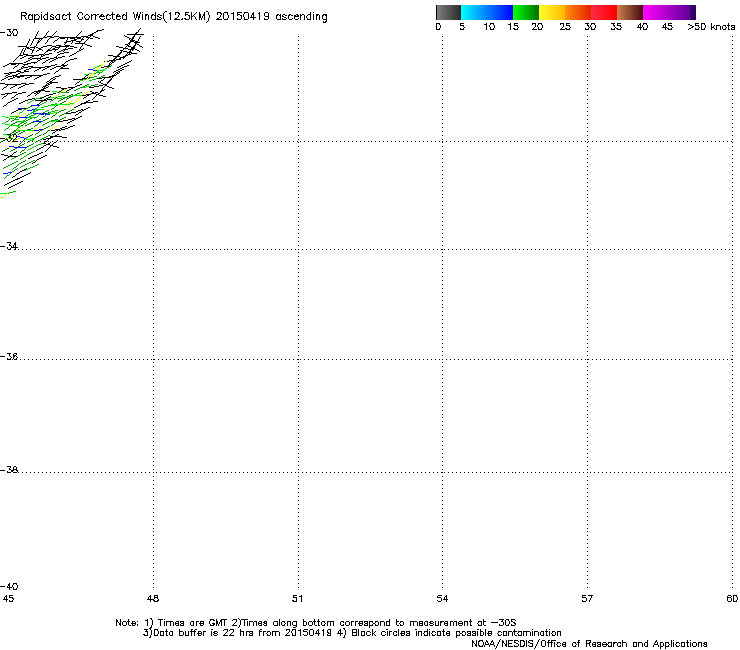Click the 54 longitude axis label

442,599
